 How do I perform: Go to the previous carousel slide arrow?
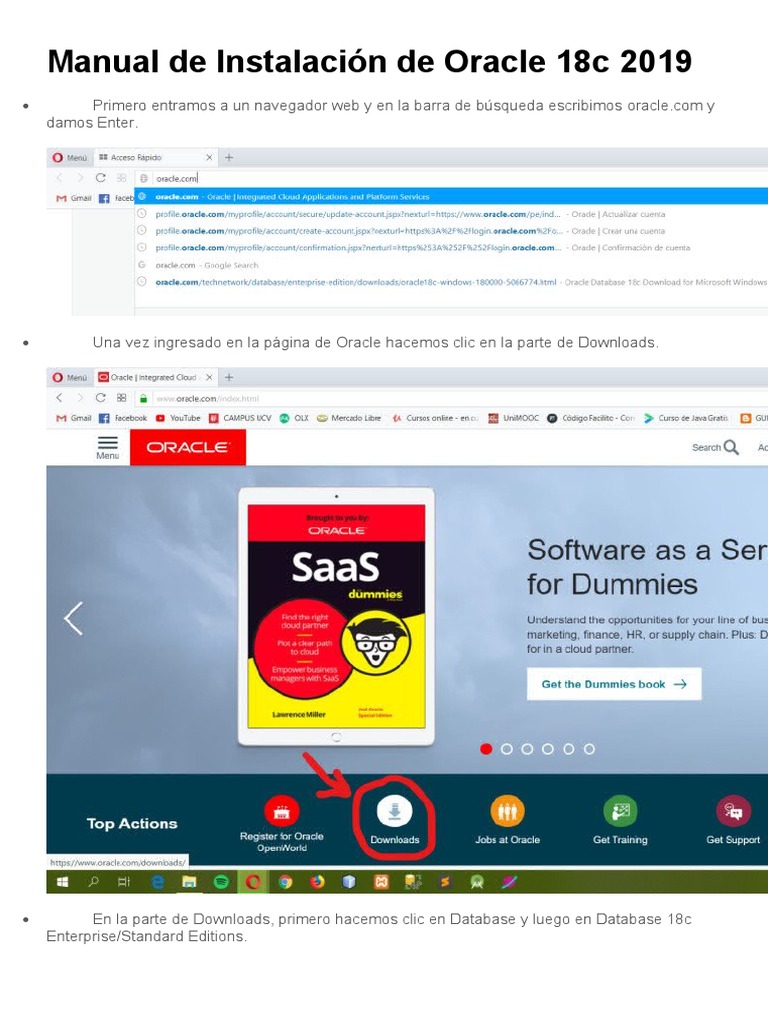click(x=73, y=618)
